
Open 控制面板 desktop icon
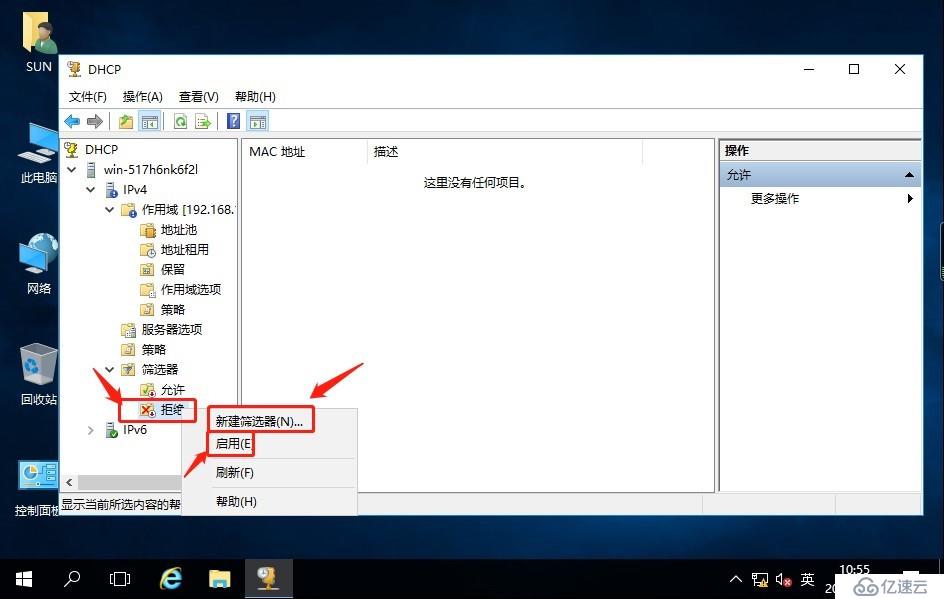pos(39,488)
